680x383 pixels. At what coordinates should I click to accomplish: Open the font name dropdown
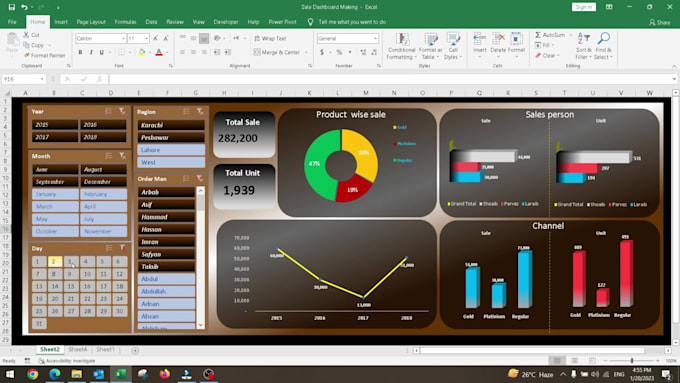click(123, 39)
